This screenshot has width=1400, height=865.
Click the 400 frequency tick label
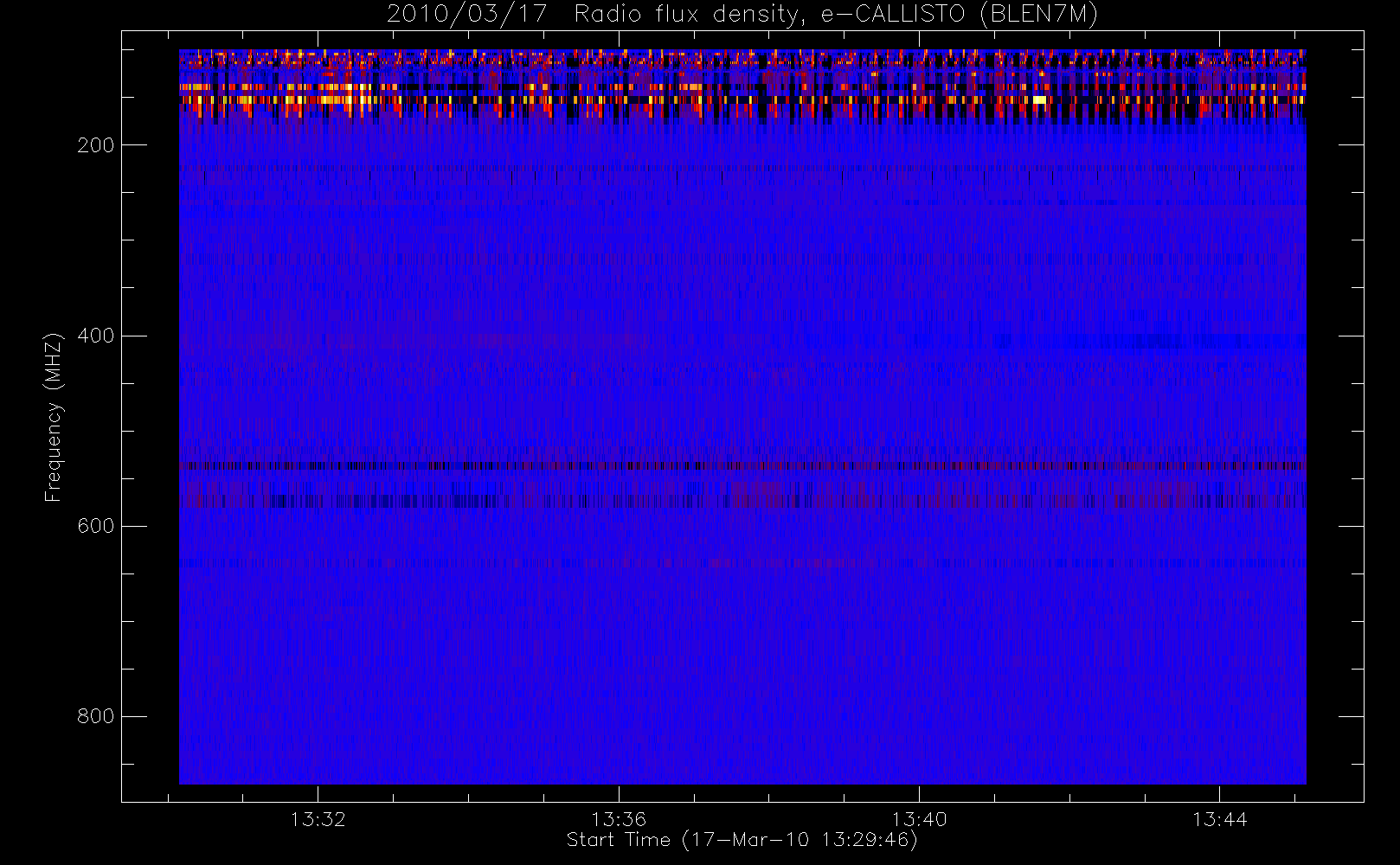95,336
